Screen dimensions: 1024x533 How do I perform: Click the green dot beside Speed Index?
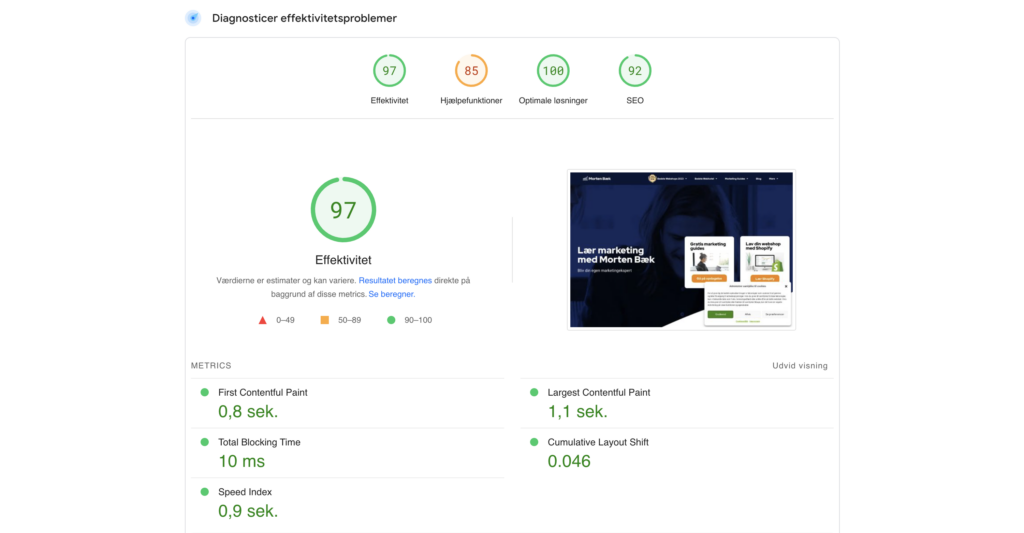coord(204,492)
